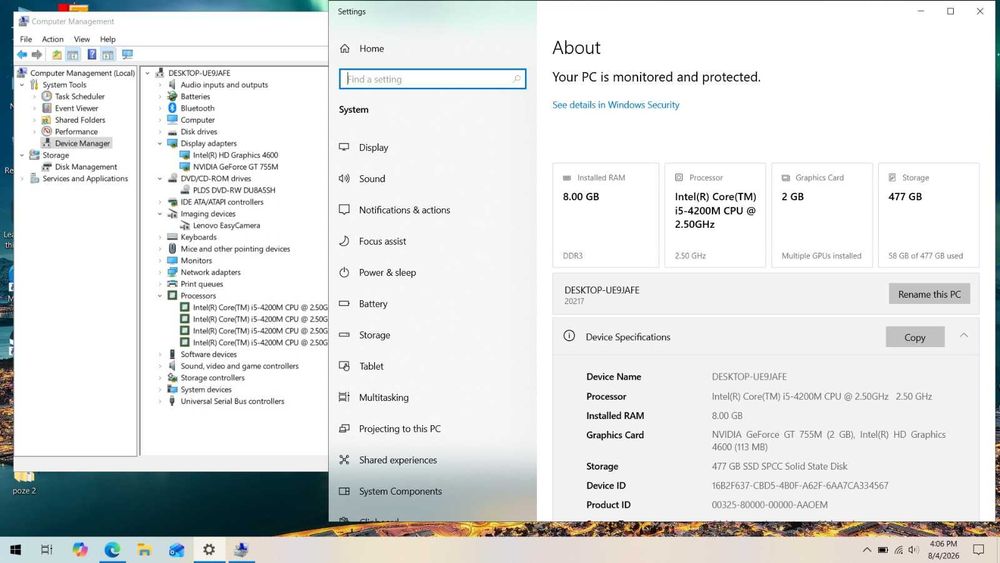Image resolution: width=1000 pixels, height=563 pixels.
Task: Select Lenovo EasyCamera device
Action: tap(226, 226)
